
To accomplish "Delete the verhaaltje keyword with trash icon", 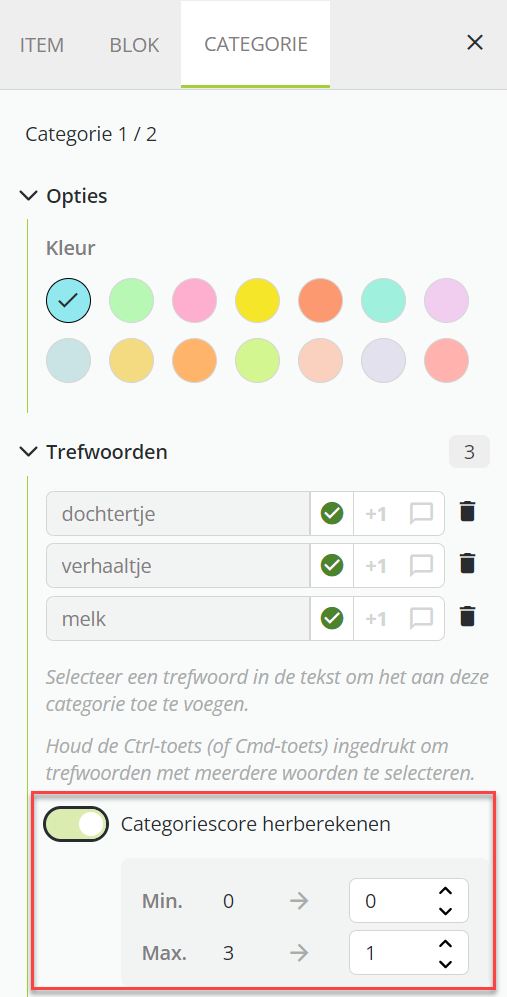I will [x=468, y=563].
